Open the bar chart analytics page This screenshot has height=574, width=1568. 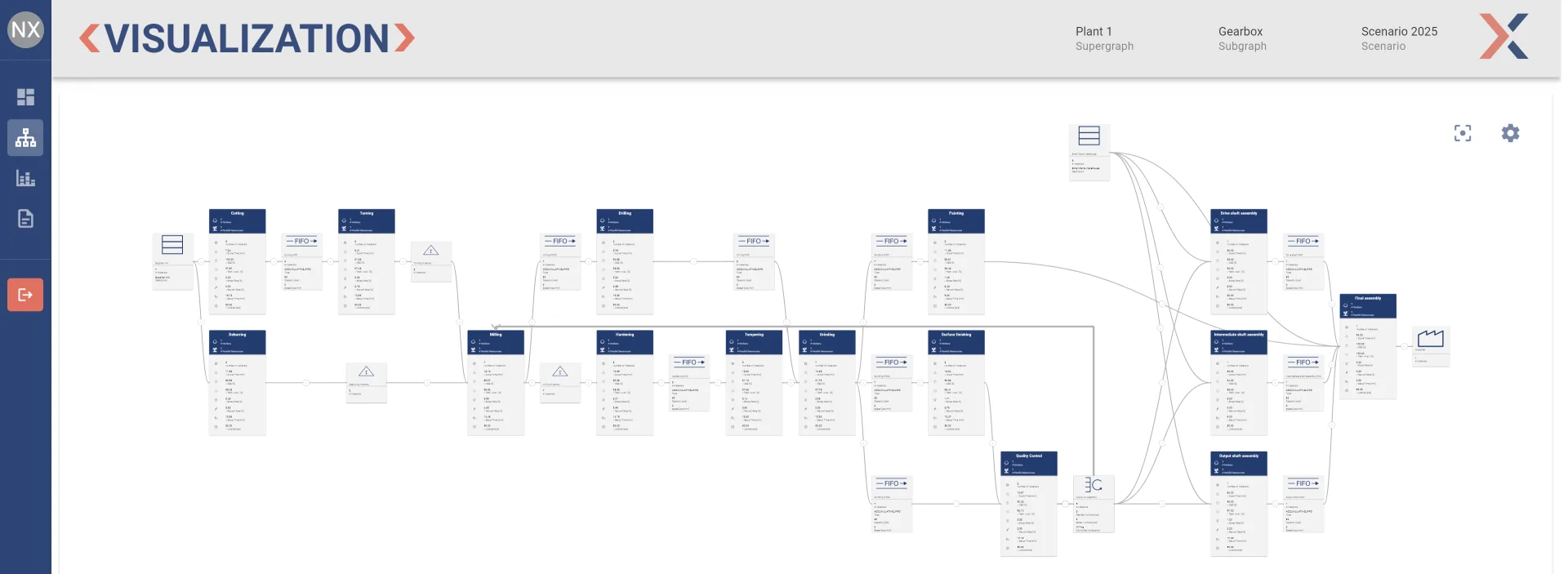tap(25, 178)
